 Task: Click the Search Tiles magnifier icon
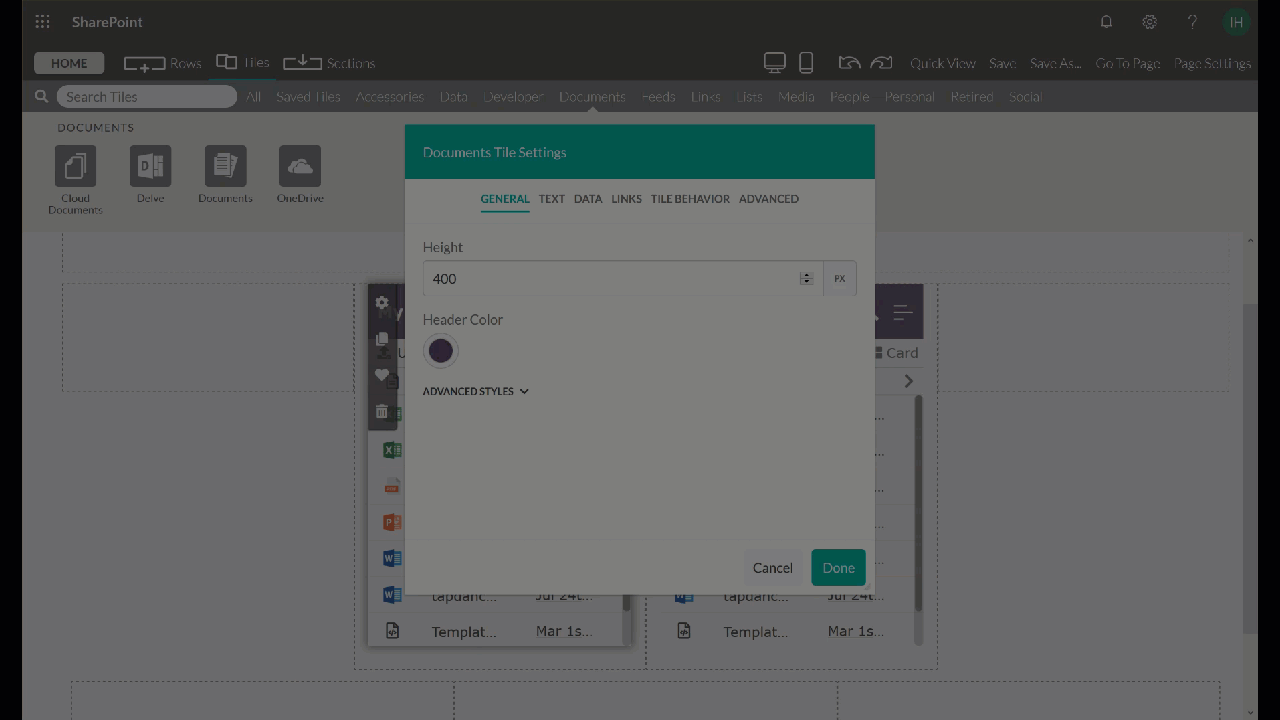[x=42, y=97]
